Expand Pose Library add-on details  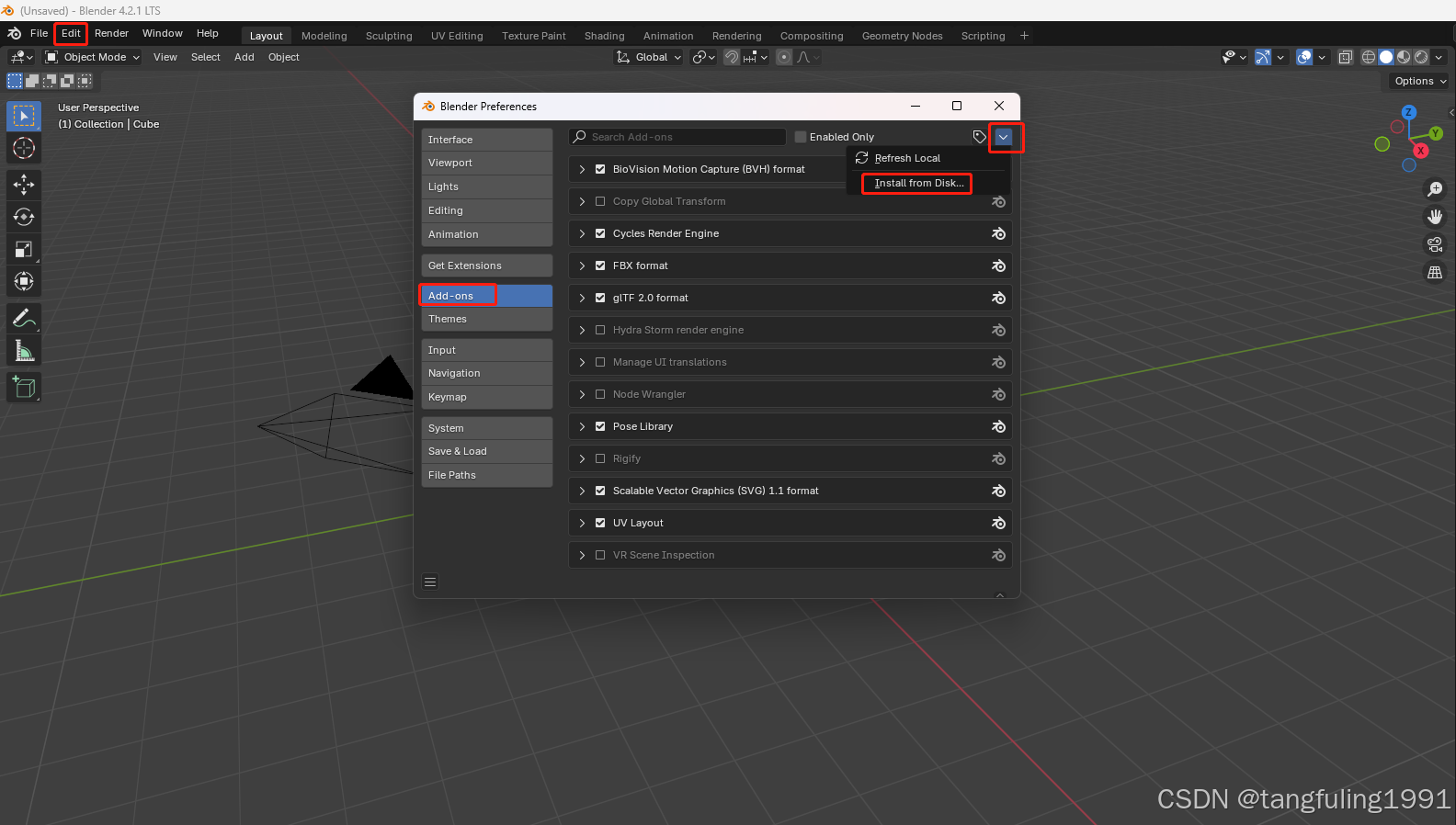pyautogui.click(x=582, y=426)
